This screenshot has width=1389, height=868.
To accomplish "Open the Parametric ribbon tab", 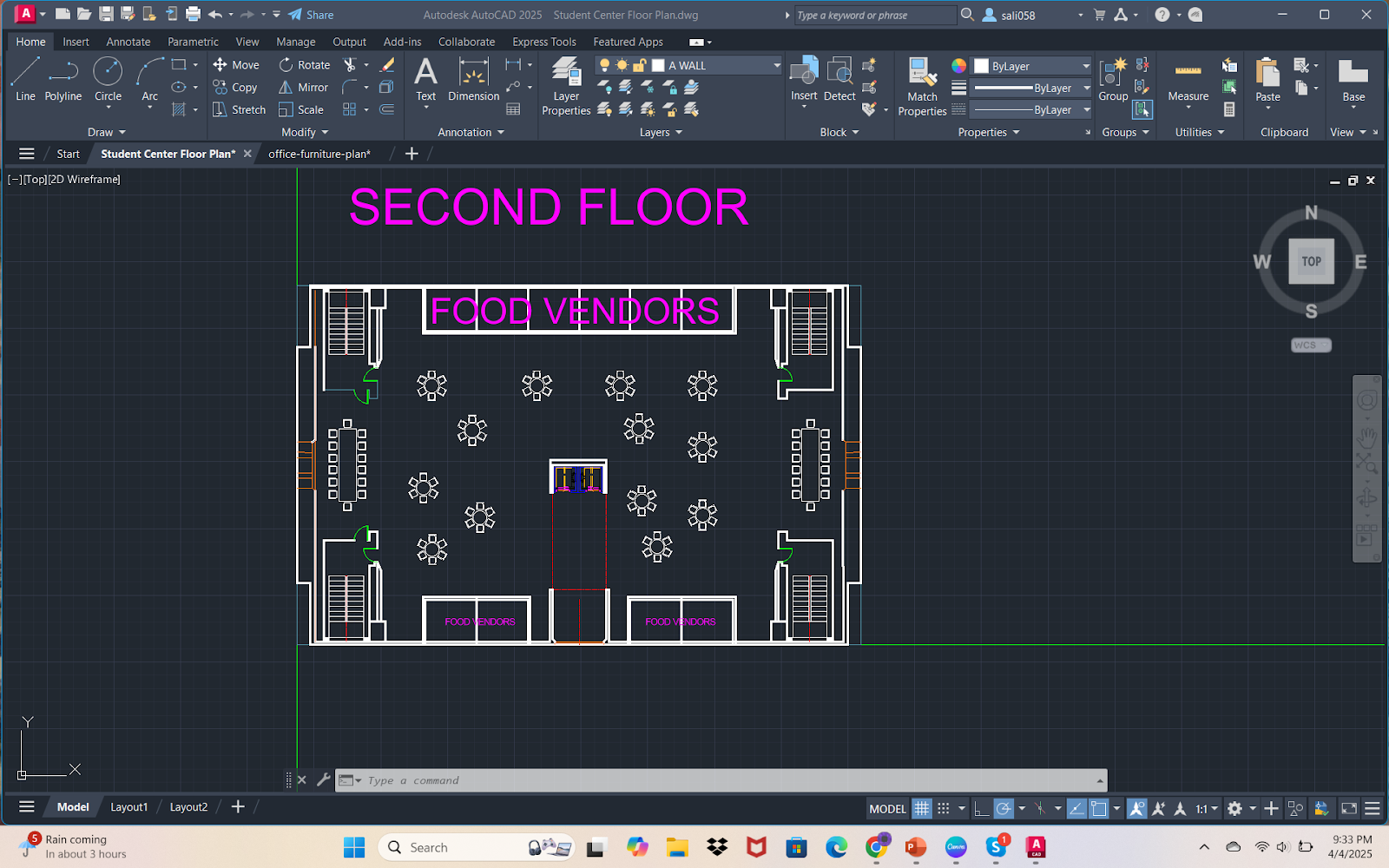I will pyautogui.click(x=193, y=42).
